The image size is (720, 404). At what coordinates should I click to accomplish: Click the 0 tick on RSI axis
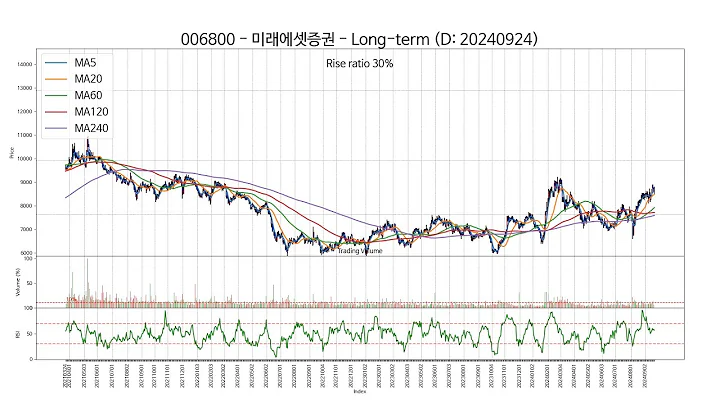coord(31,359)
